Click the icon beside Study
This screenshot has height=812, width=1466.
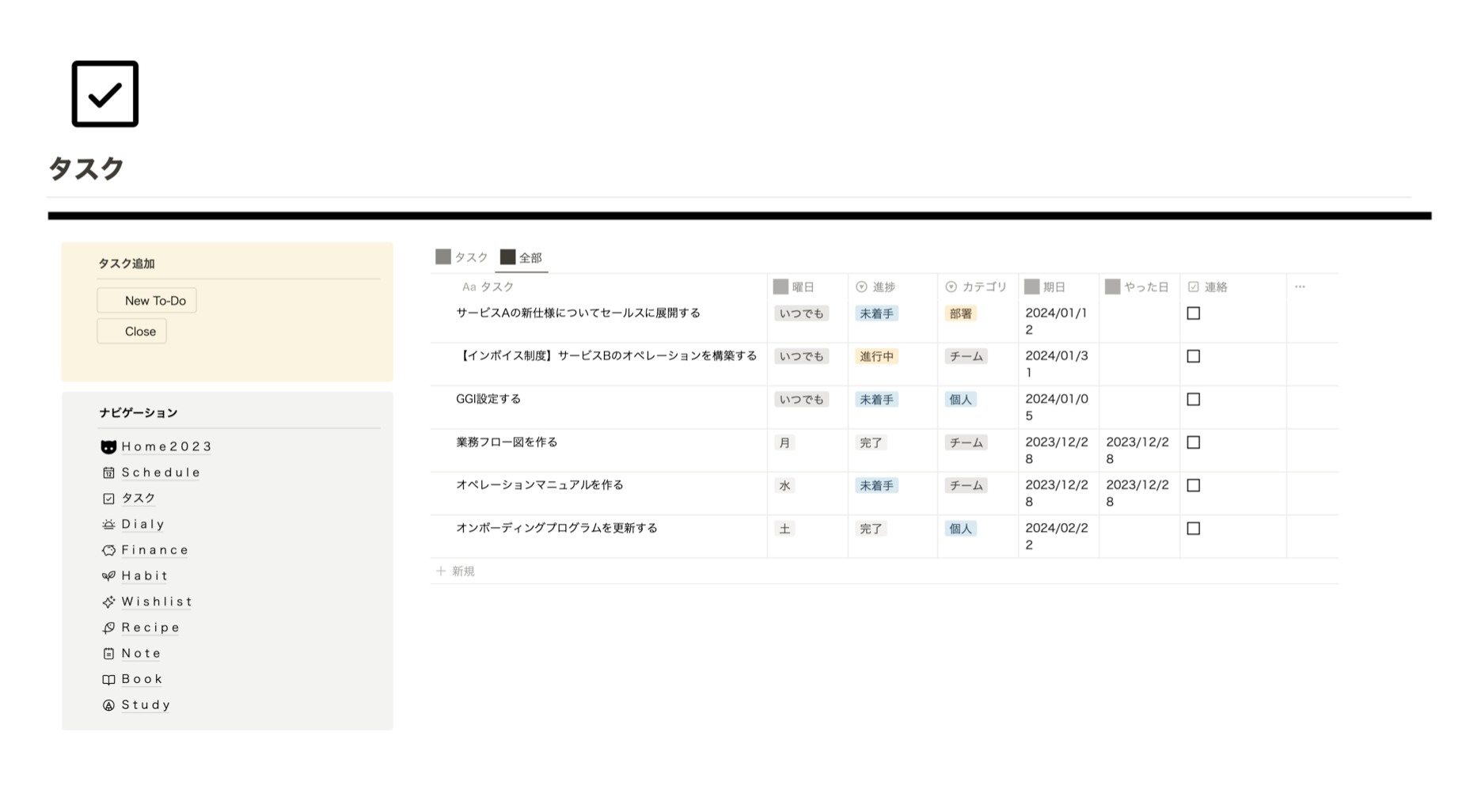pyautogui.click(x=108, y=705)
